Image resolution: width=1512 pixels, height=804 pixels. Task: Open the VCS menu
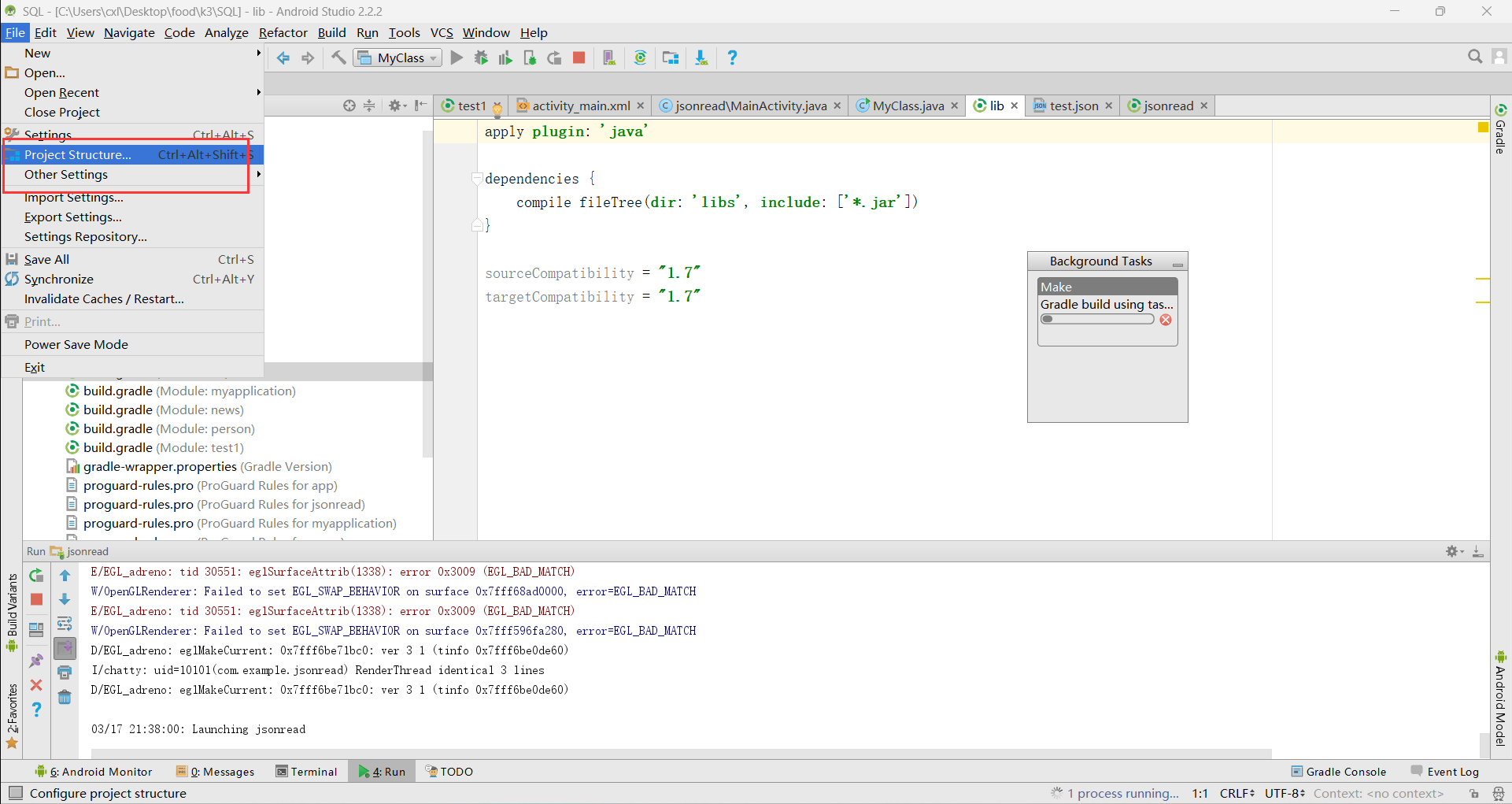[442, 32]
